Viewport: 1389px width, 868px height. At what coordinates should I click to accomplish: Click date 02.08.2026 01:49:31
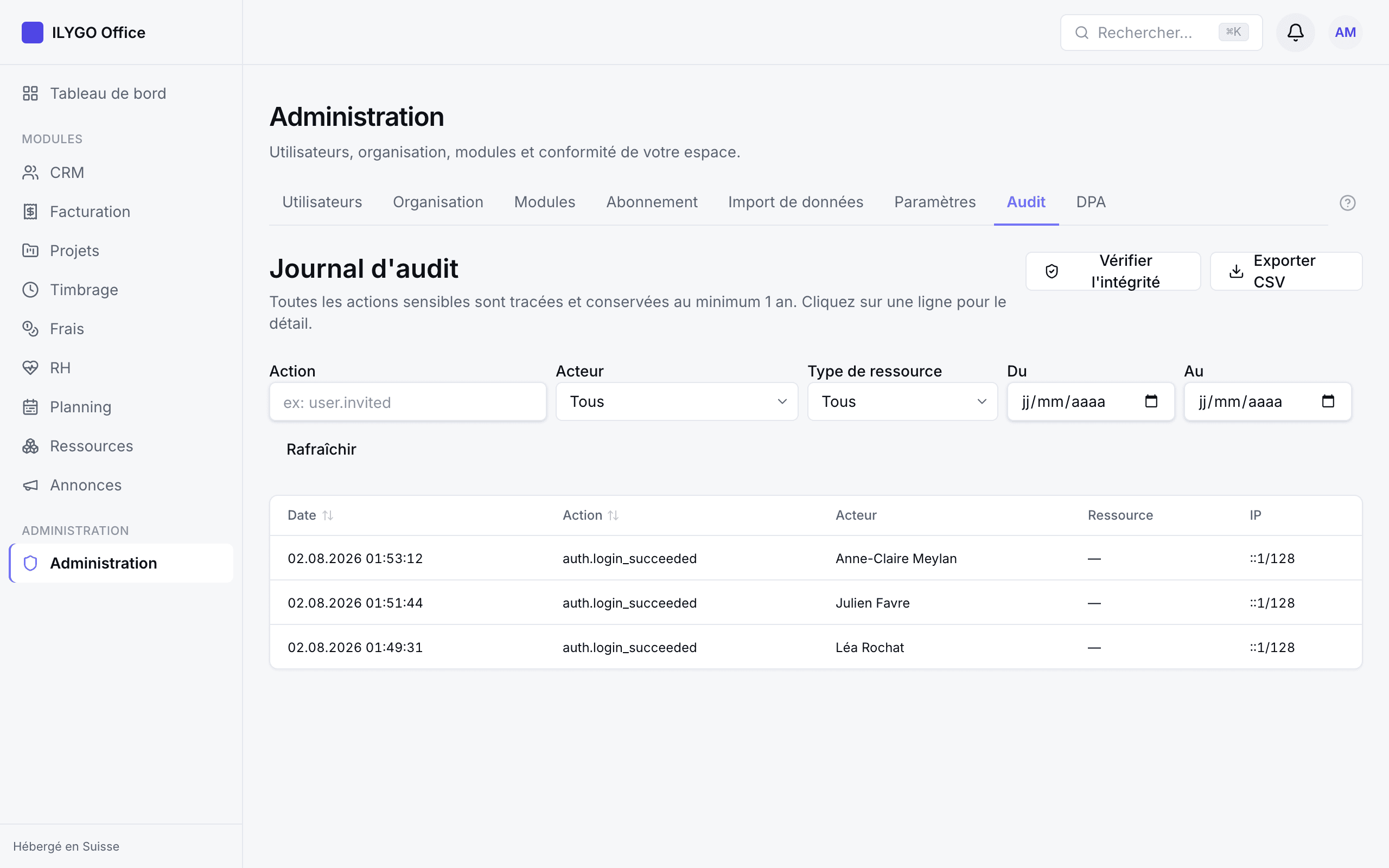[355, 647]
